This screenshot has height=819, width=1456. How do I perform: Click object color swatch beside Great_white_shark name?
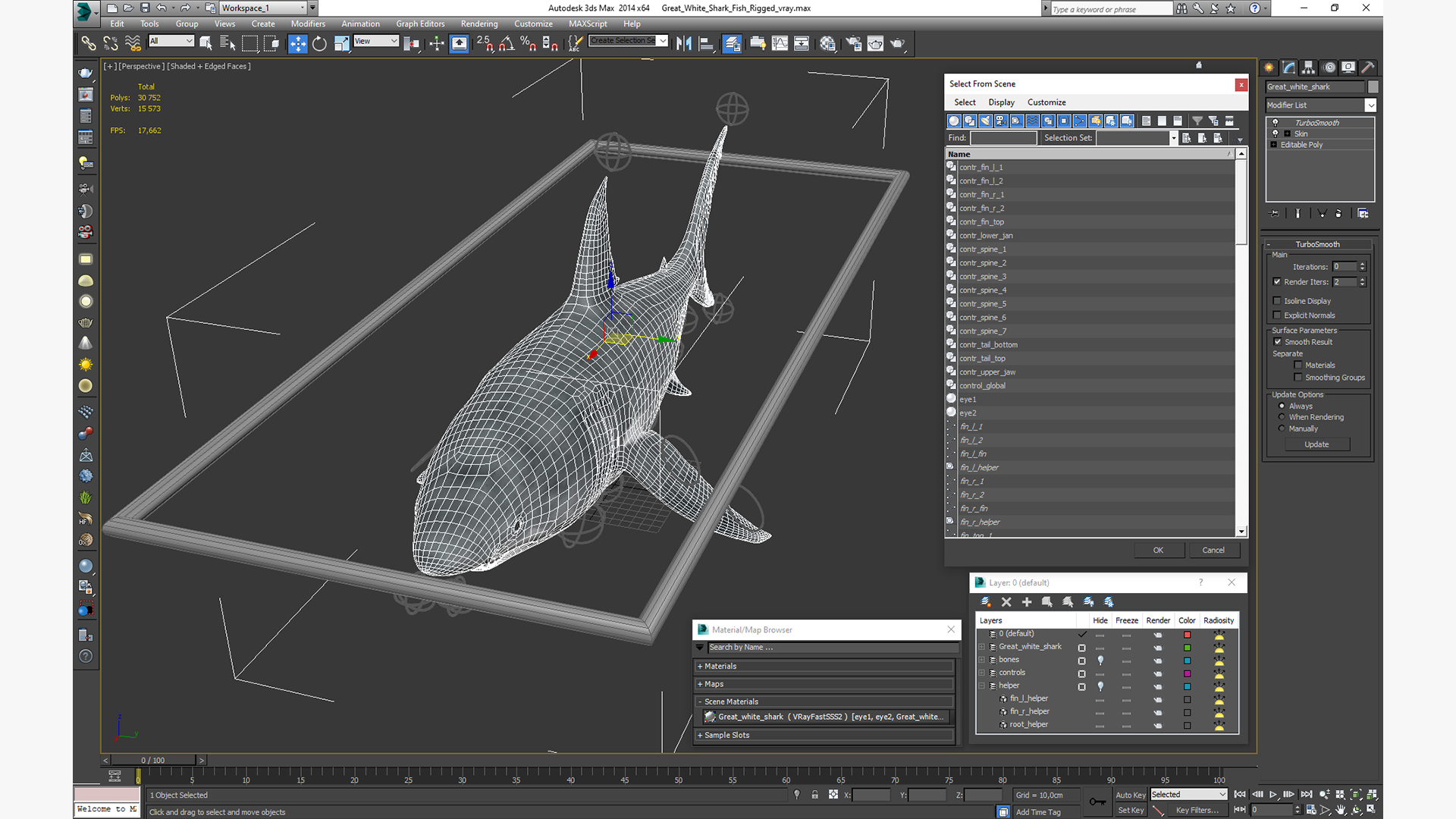pyautogui.click(x=1373, y=86)
